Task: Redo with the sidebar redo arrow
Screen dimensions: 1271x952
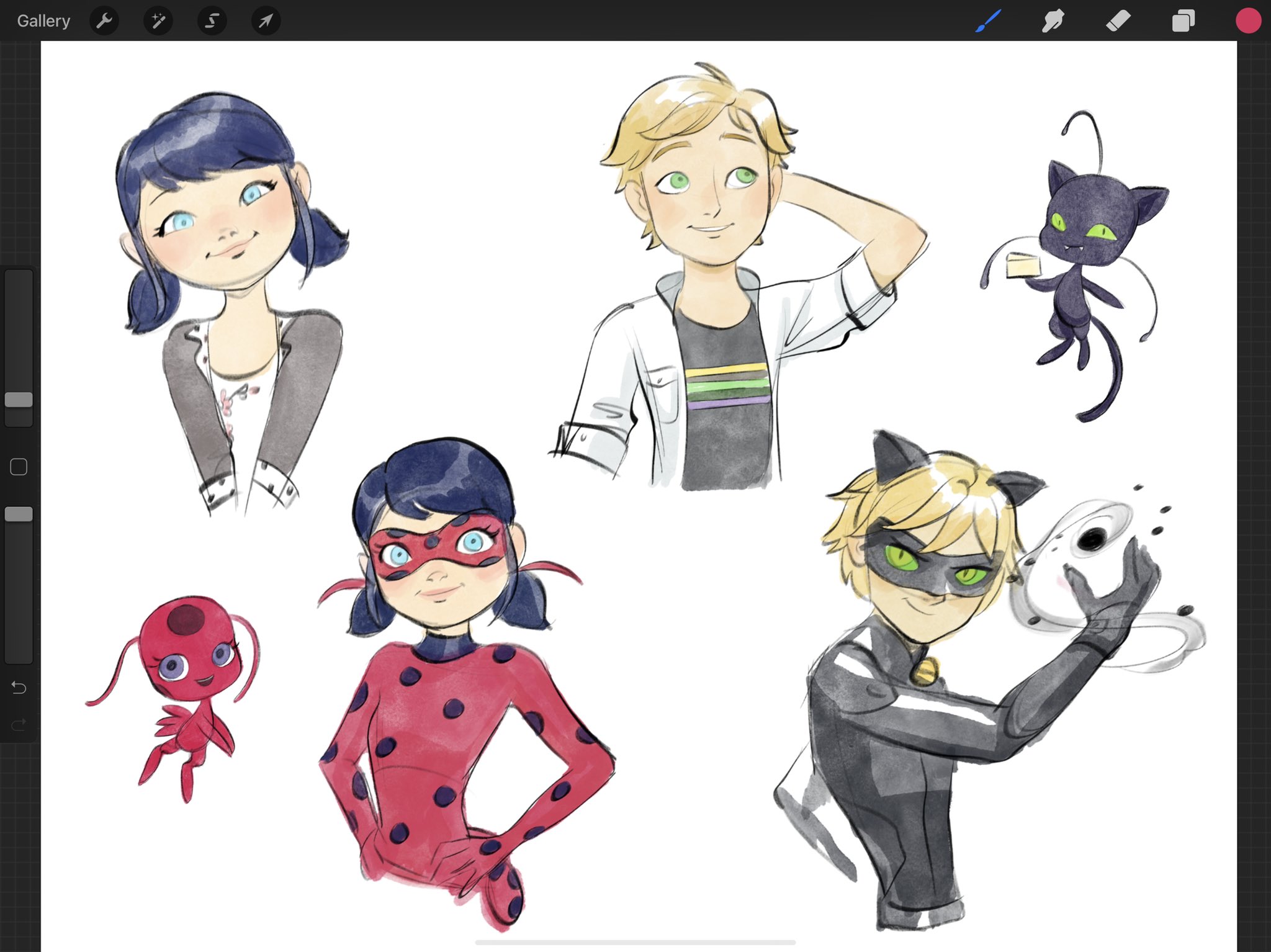Action: (19, 724)
